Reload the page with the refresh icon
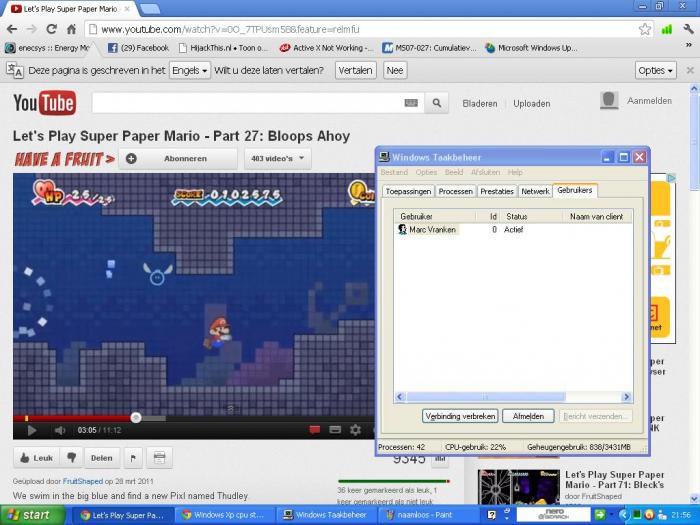700x525 pixels. [x=51, y=29]
